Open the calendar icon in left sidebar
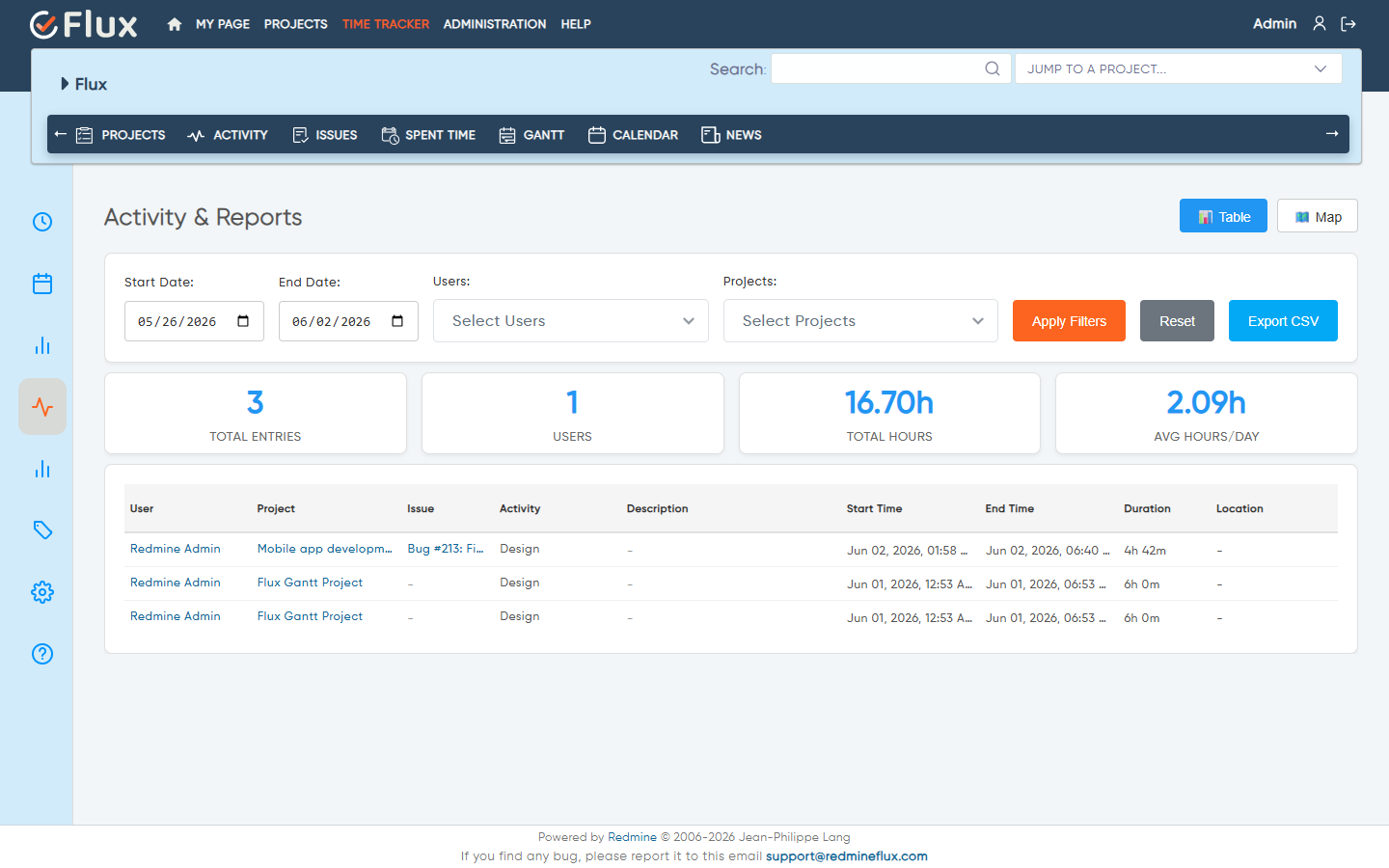 tap(42, 284)
